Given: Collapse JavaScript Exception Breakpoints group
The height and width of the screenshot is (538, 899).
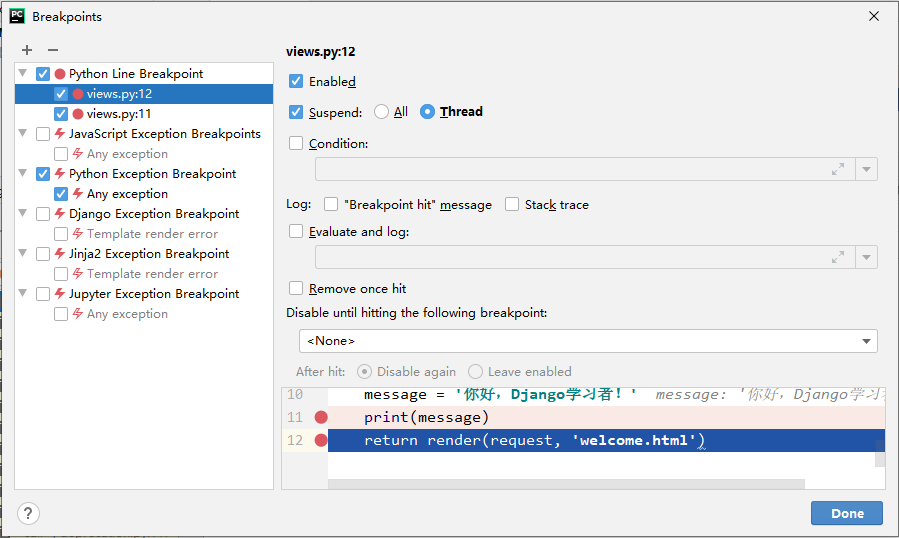Looking at the screenshot, I should click(23, 133).
